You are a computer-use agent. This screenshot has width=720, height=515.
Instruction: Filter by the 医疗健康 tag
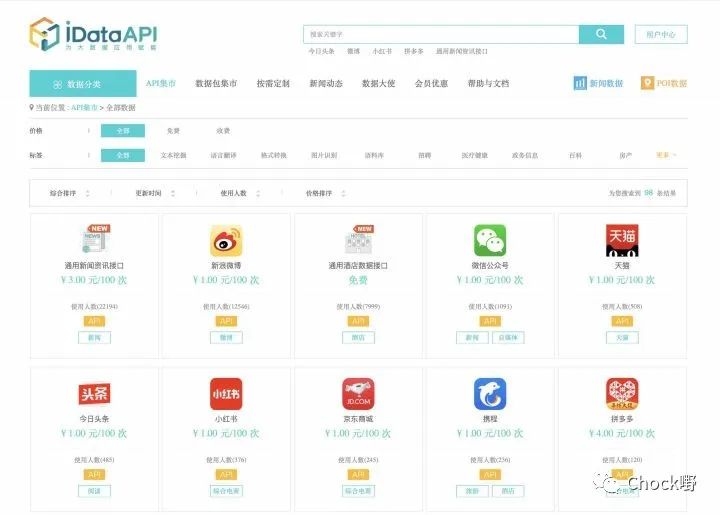[475, 156]
